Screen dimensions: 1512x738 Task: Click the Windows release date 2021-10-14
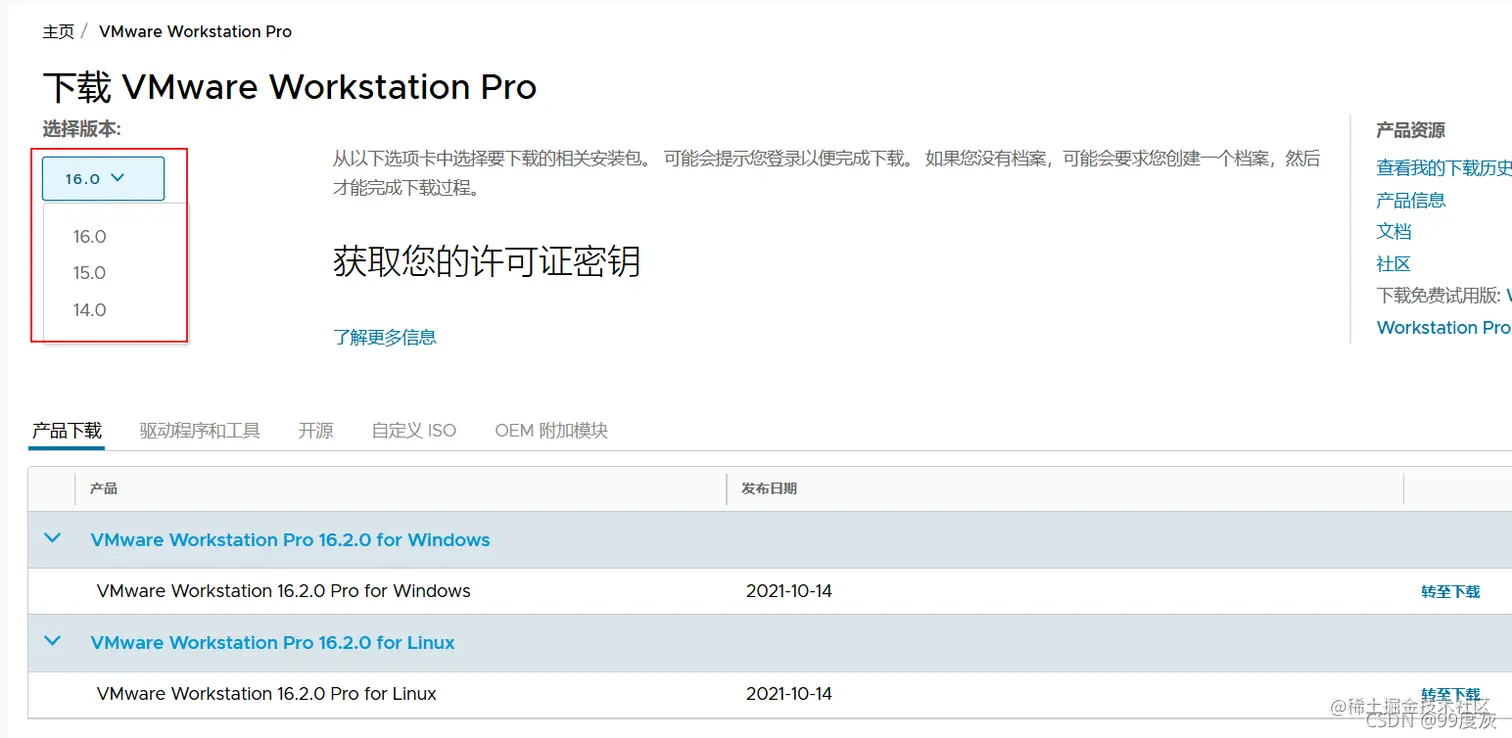[789, 591]
